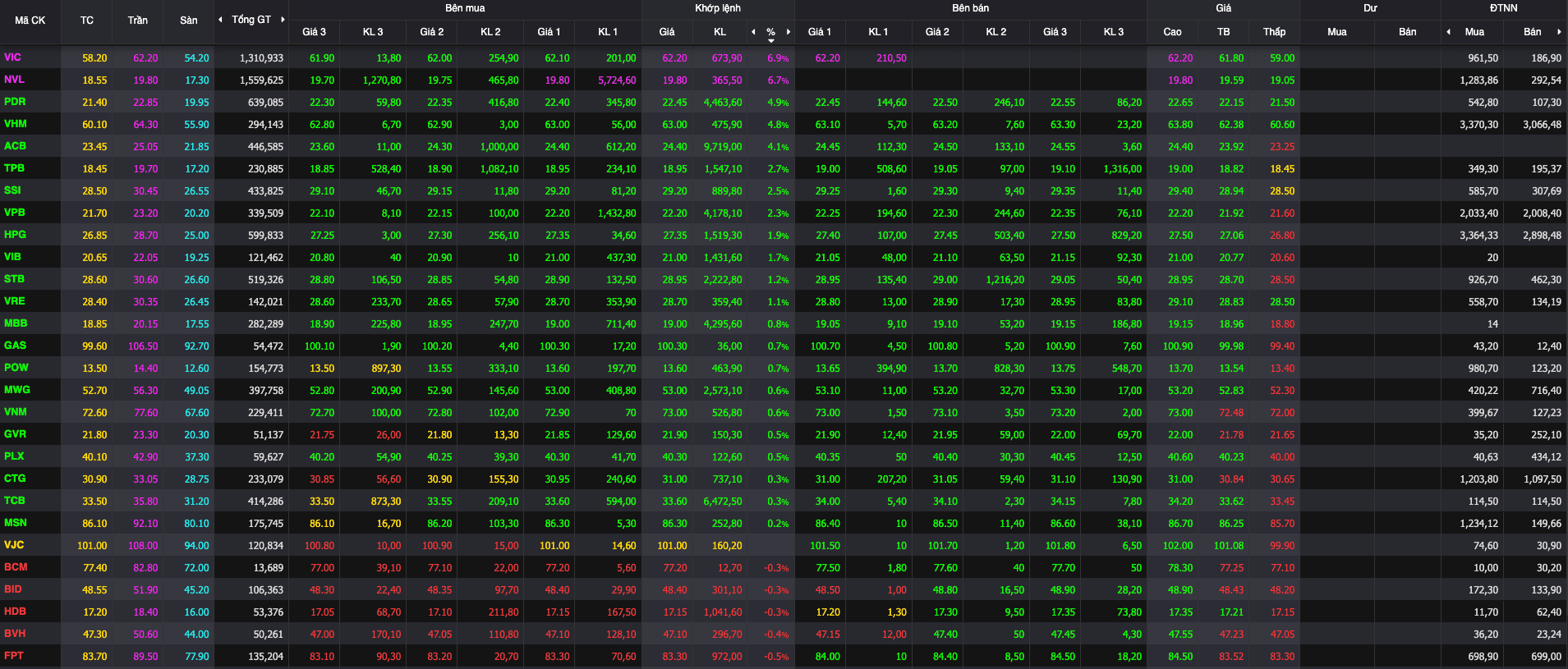Viewport: 1568px width, 669px height.
Task: Click right arrow after ĐTNN Bán header
Action: click(1559, 32)
